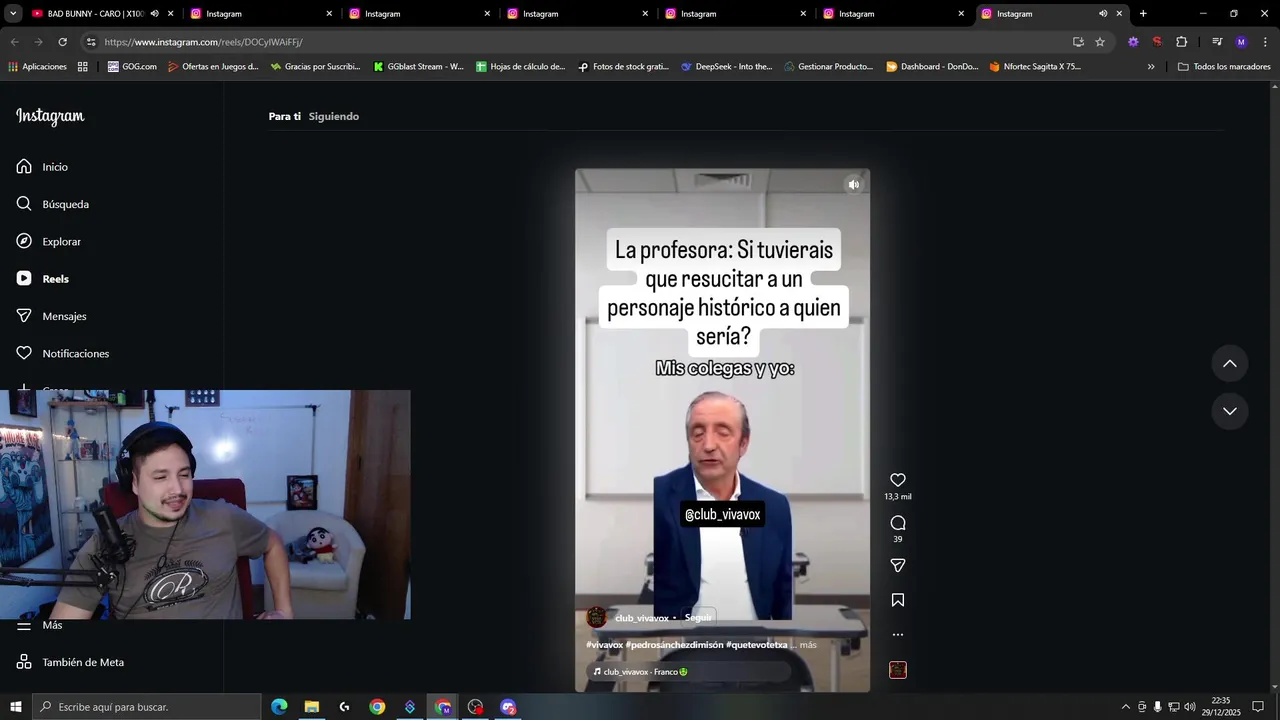This screenshot has height=720, width=1280.
Task: Follow club_vivavox with Seguir button
Action: point(698,618)
